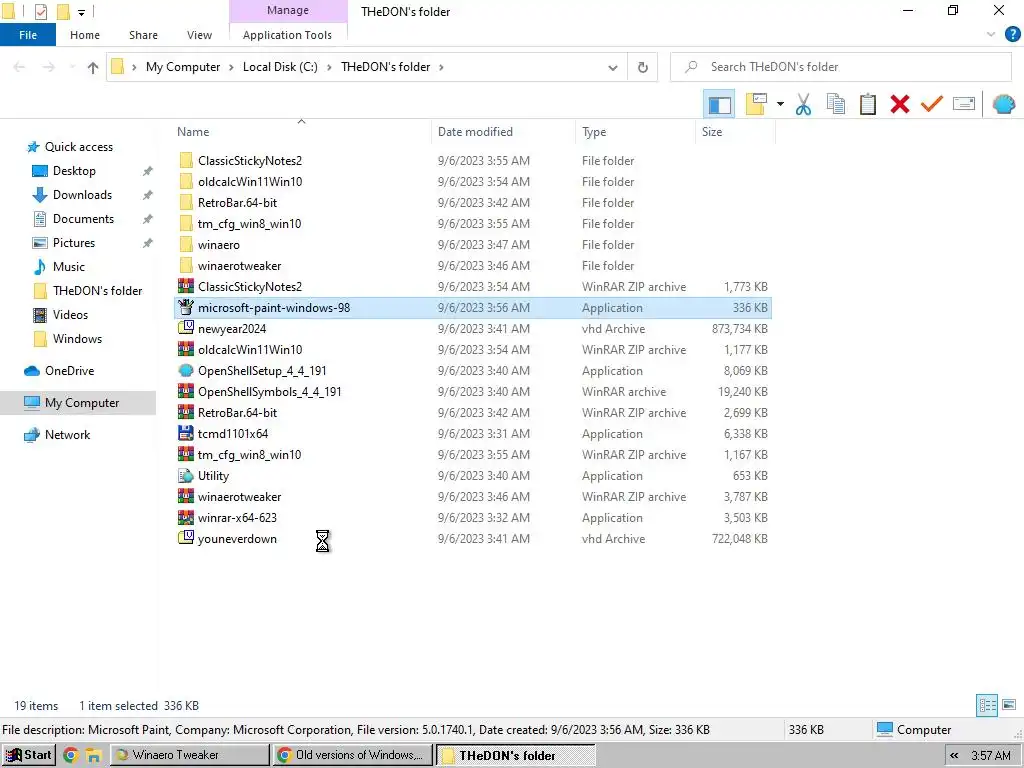Screen dimensions: 1024x768
Task: Click the Copy toolbar icon
Action: [x=836, y=104]
